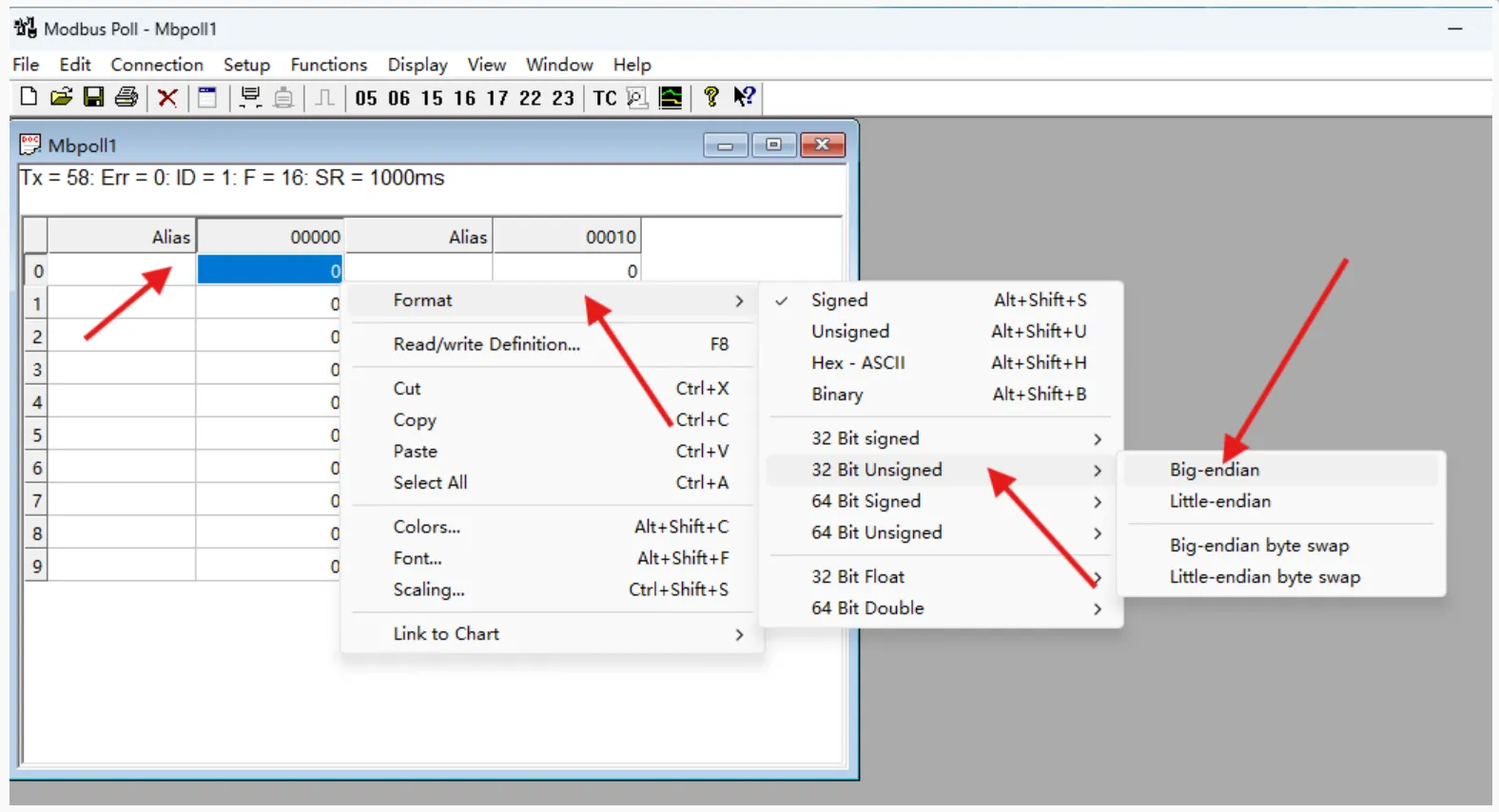
Task: Click the TC test center button
Action: [605, 98]
